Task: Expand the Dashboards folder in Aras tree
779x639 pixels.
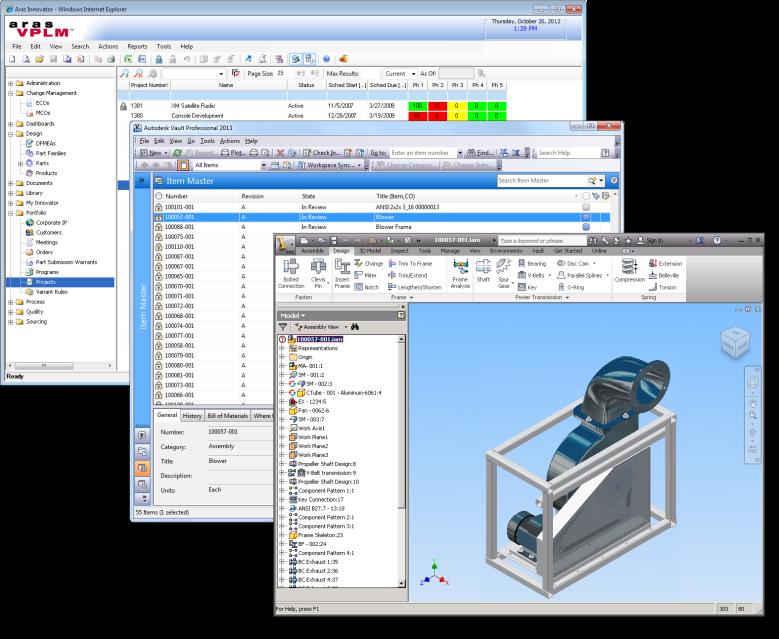Action: pyautogui.click(x=10, y=124)
